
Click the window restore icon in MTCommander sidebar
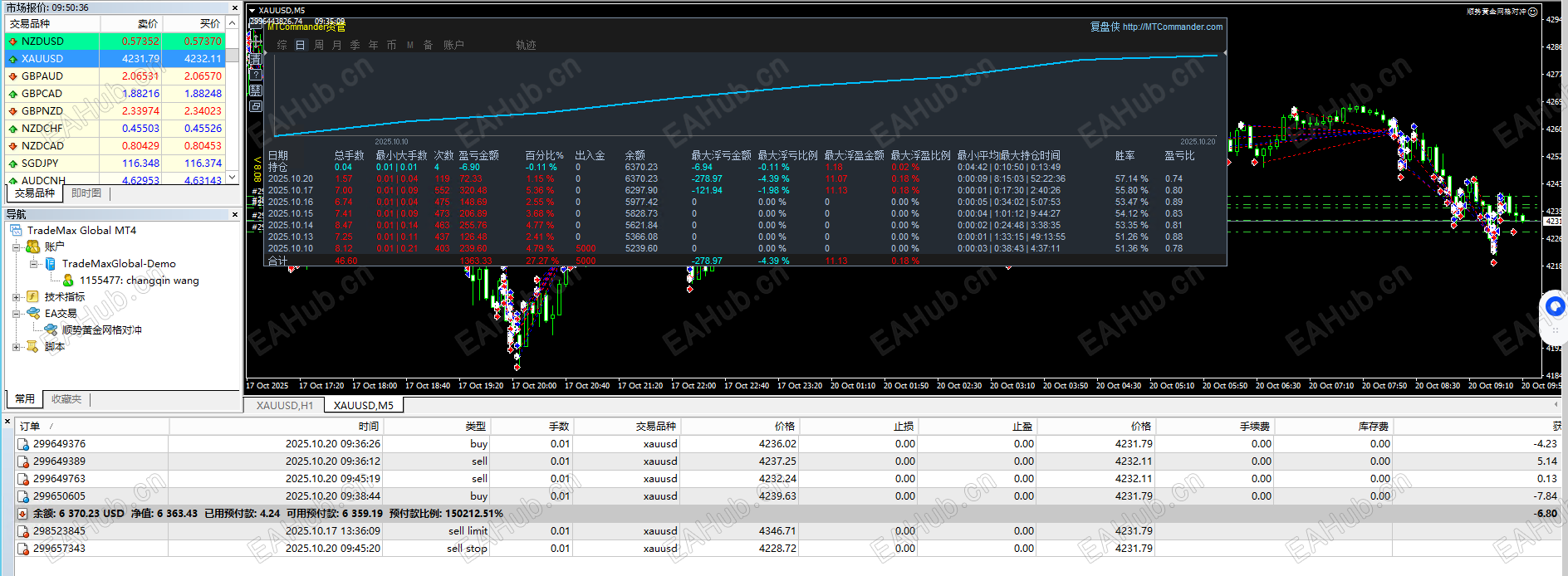[256, 106]
